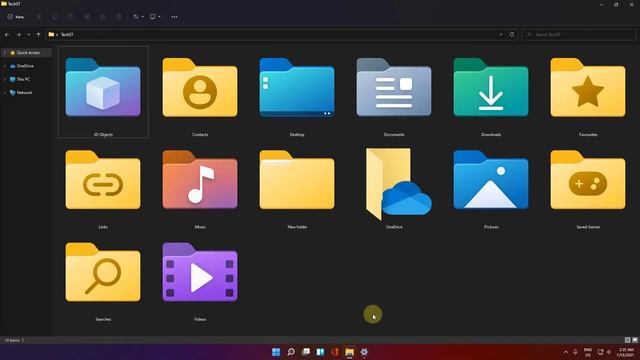The width and height of the screenshot is (640, 360).
Task: Select This PC in navigation pane
Action: pos(23,79)
